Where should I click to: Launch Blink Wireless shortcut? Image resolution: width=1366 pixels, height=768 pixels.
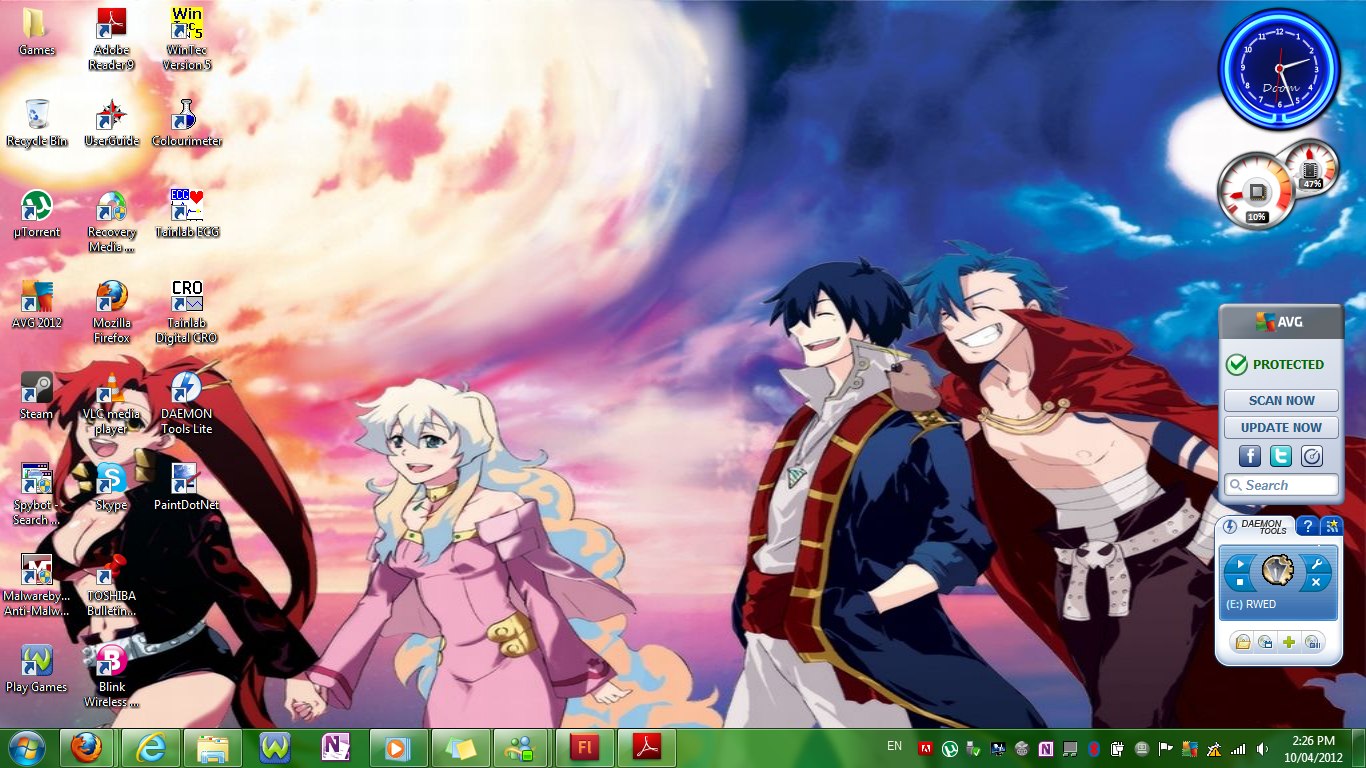tap(112, 676)
